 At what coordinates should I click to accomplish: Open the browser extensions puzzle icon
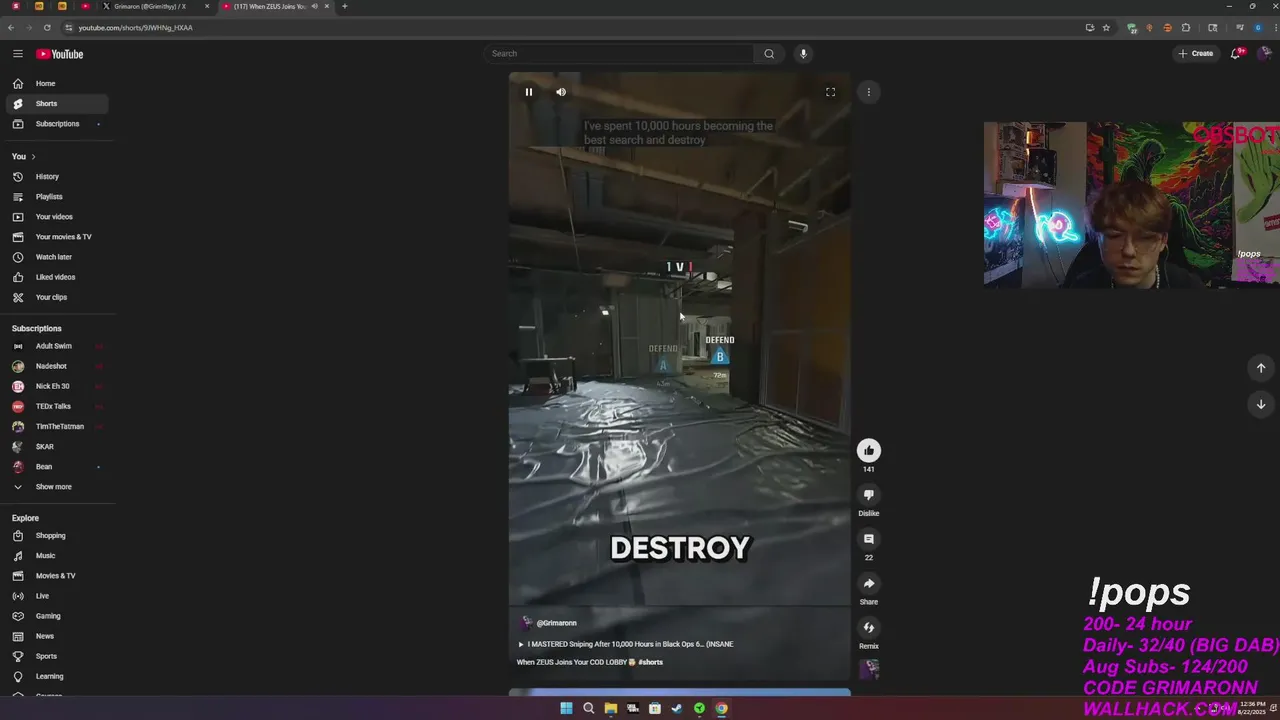click(1186, 28)
